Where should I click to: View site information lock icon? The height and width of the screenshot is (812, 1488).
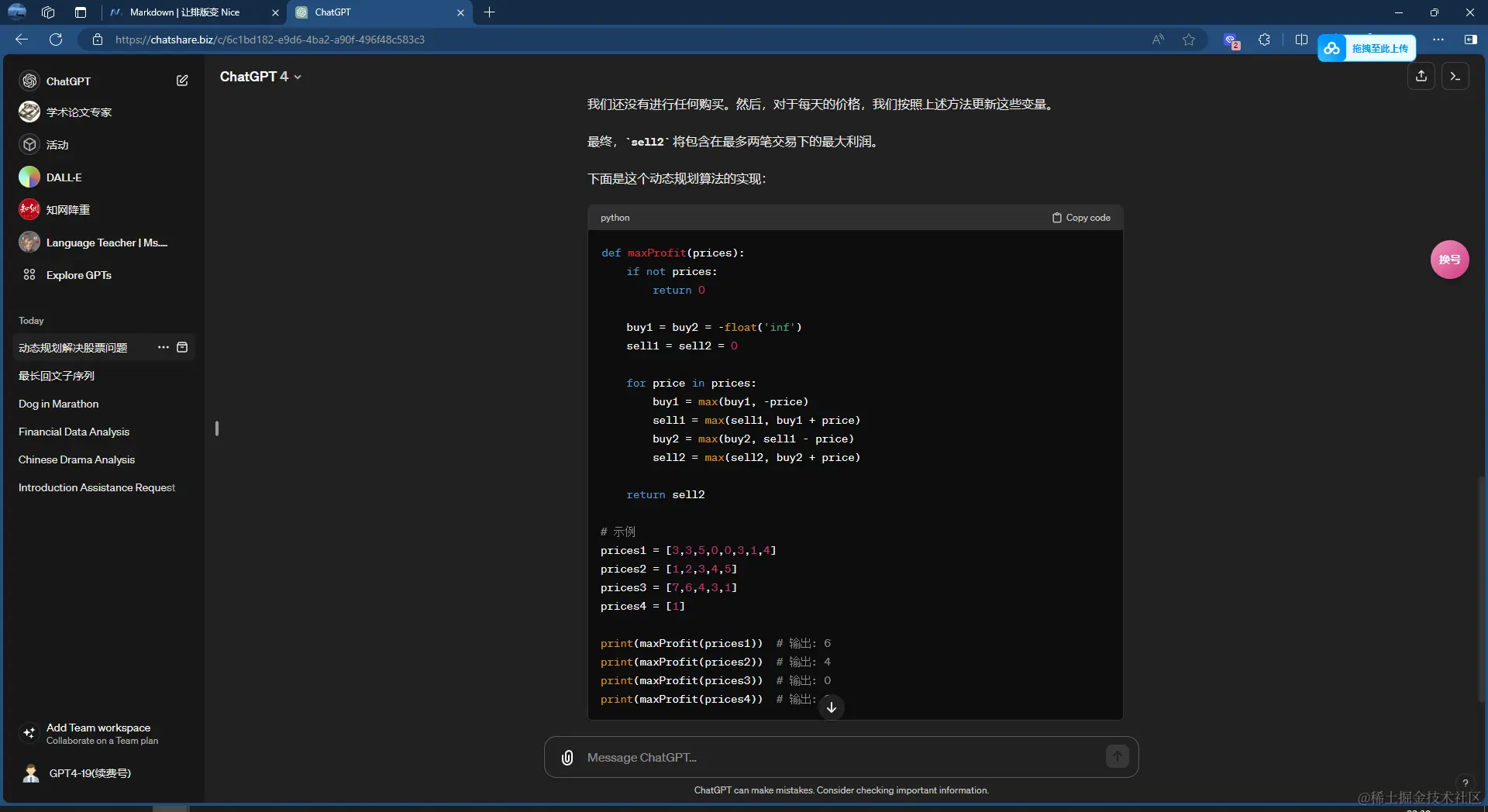(98, 40)
